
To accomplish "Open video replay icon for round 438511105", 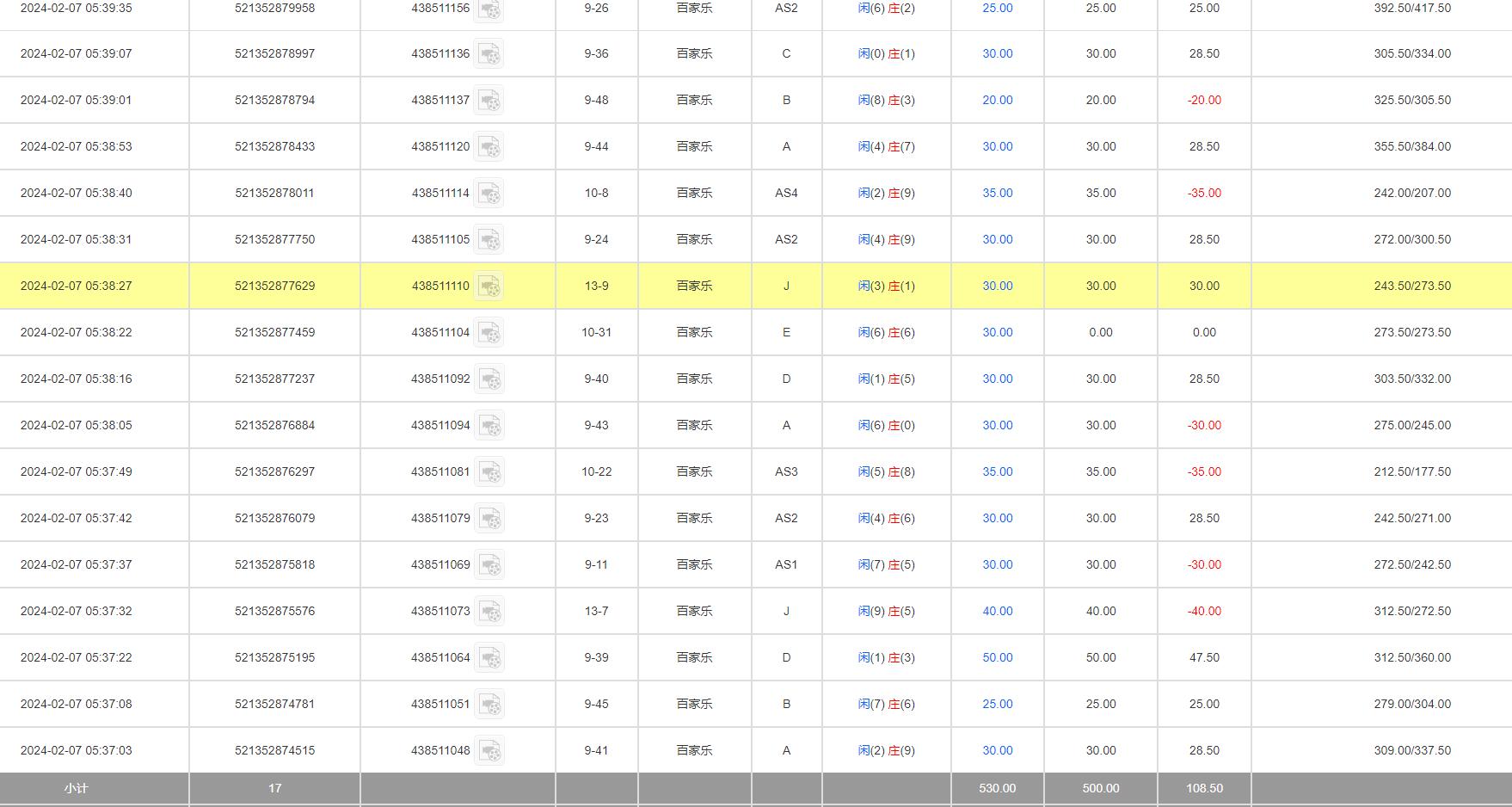I will [489, 239].
